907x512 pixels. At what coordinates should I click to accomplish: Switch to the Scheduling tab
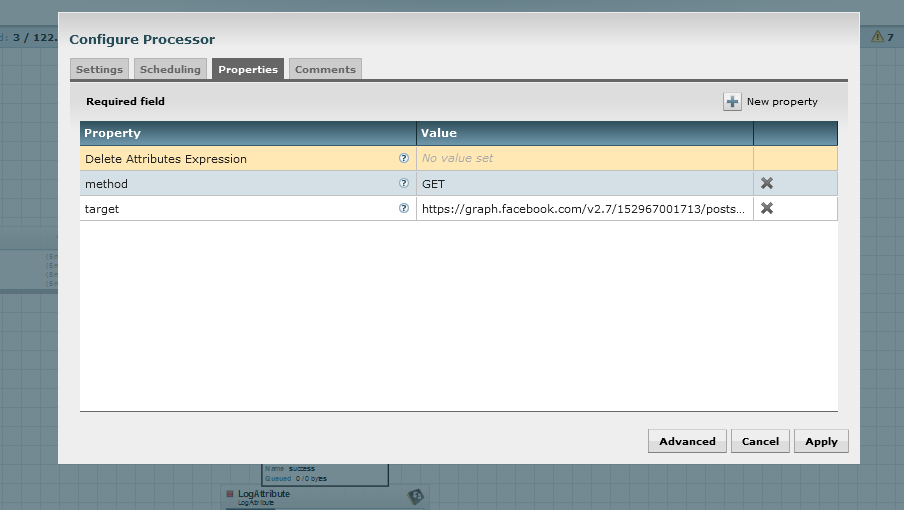(x=170, y=69)
